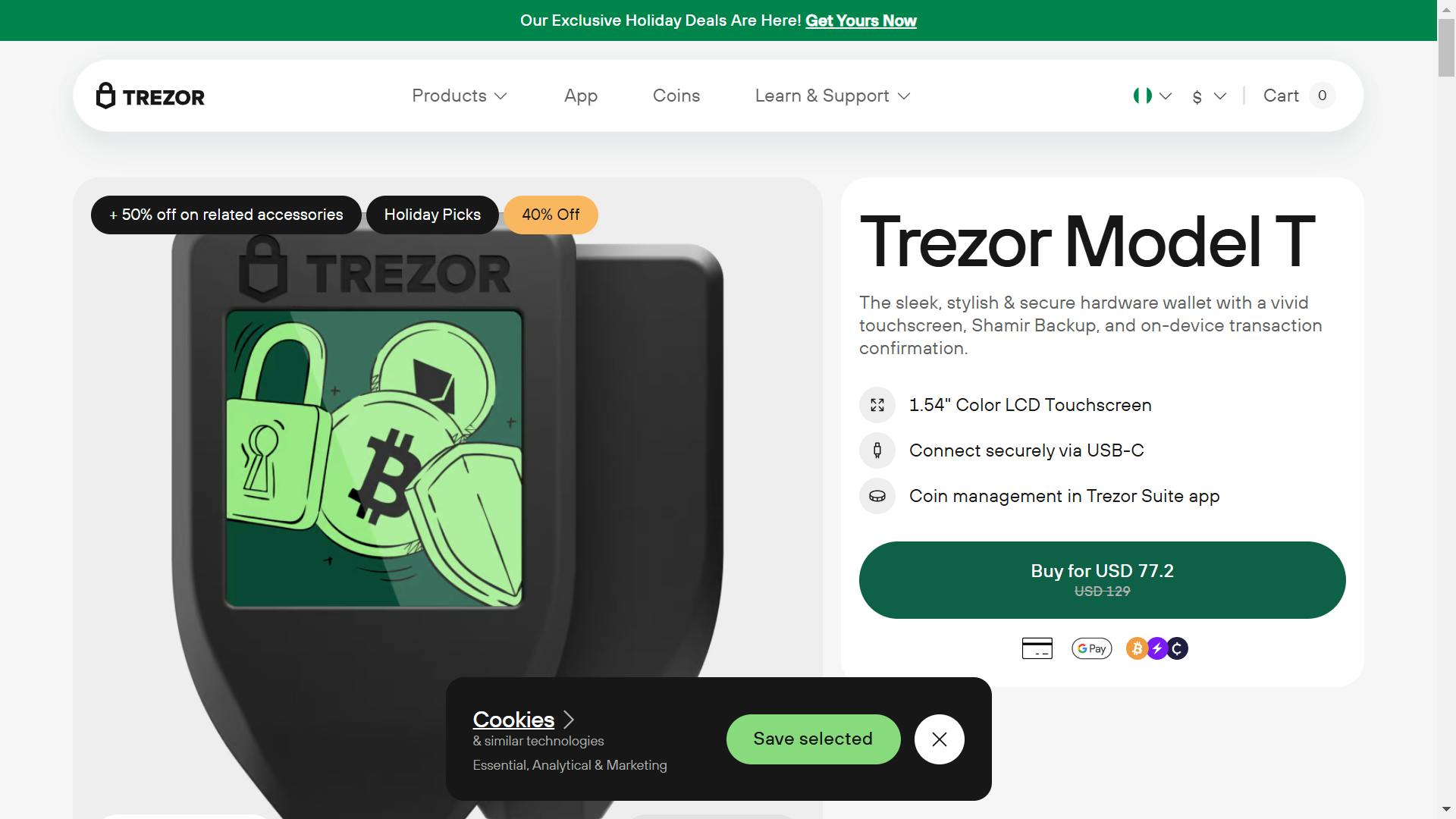Viewport: 1456px width, 819px height.
Task: Click the lightning bolt payment icon
Action: 1156,649
